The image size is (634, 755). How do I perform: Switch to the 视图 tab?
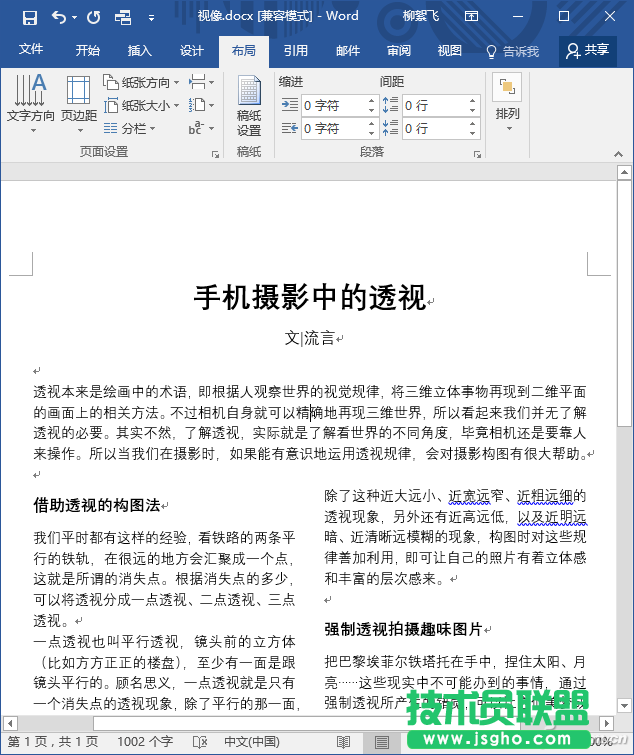(450, 51)
